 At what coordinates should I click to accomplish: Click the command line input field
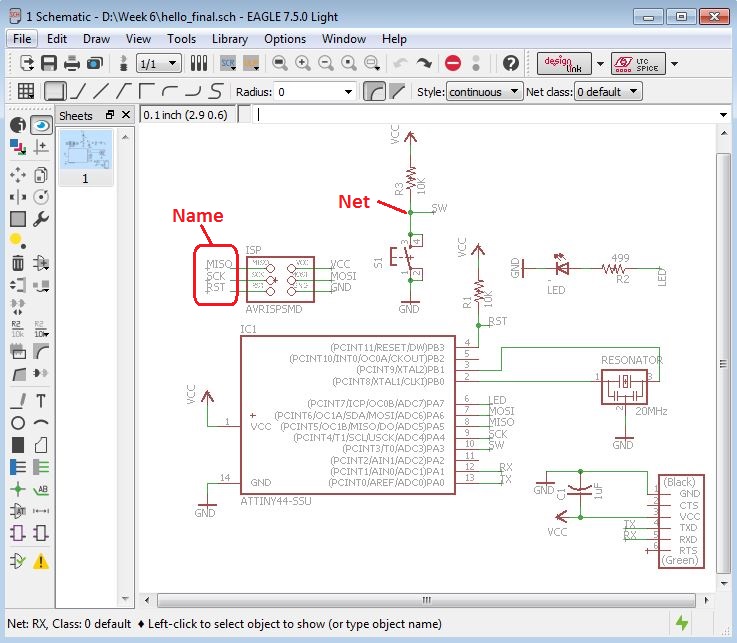(483, 115)
